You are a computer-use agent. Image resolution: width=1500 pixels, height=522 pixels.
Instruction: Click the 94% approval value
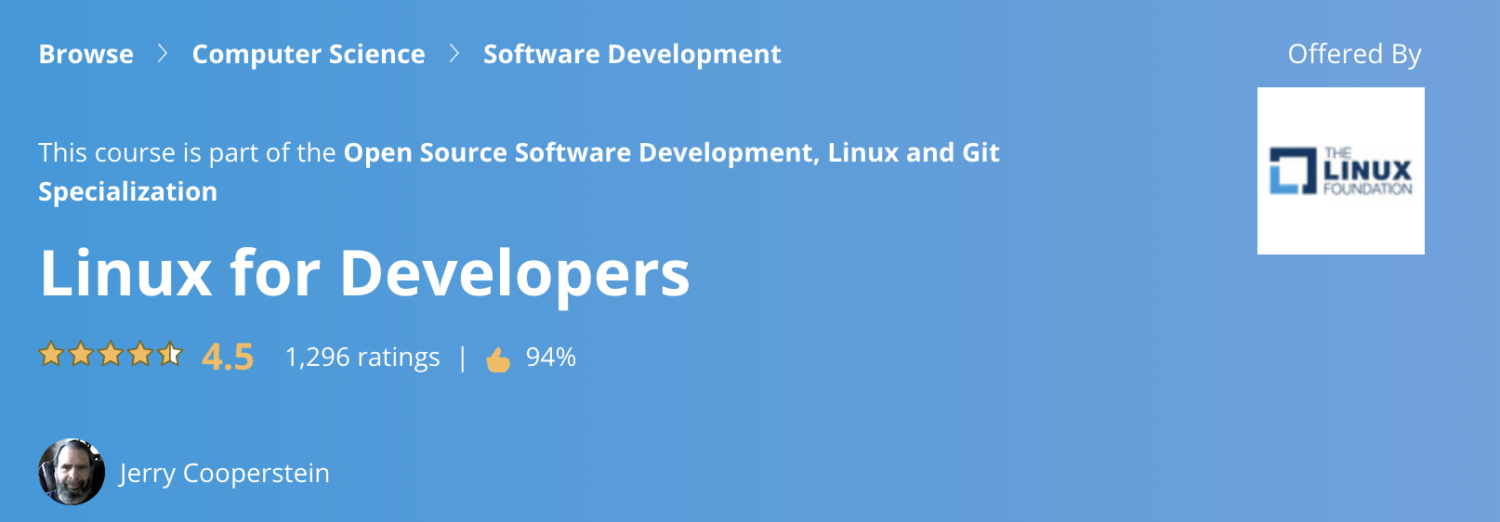pyautogui.click(x=551, y=357)
